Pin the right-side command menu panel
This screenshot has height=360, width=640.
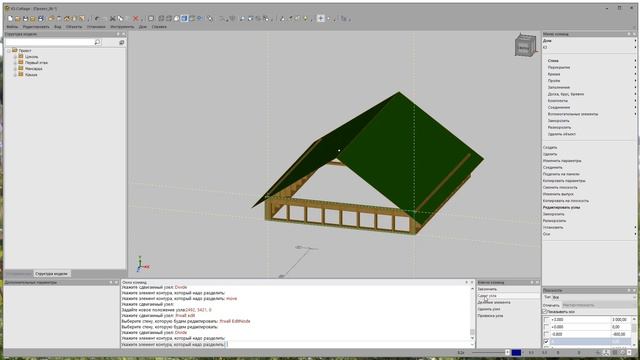click(629, 34)
